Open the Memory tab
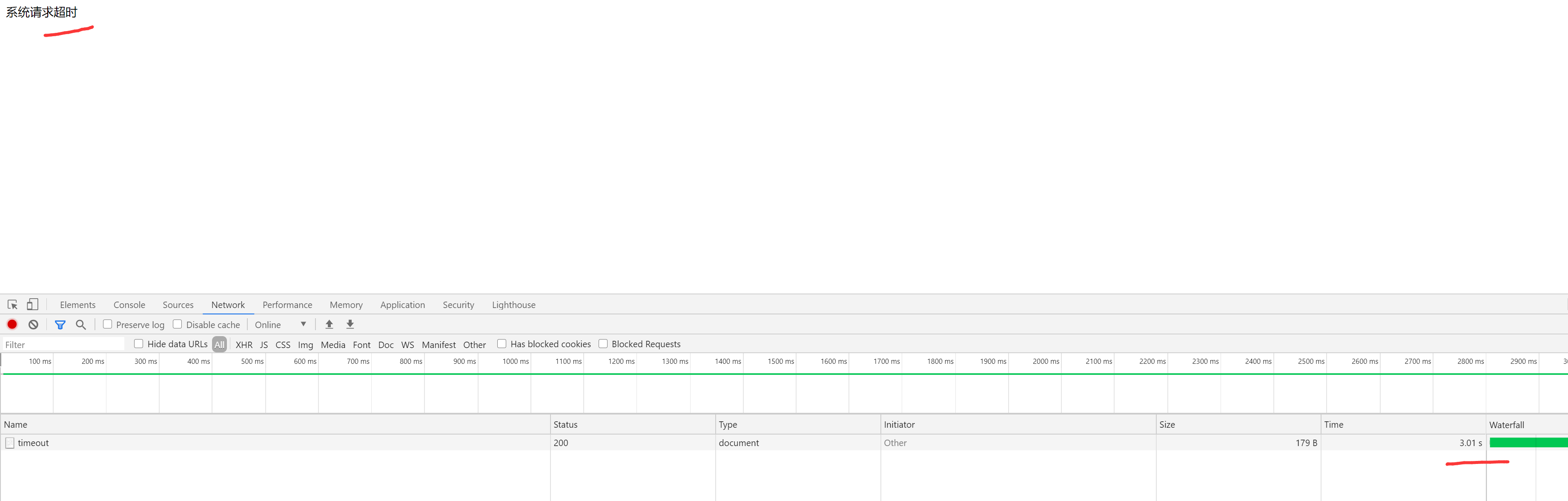This screenshot has width=1568, height=501. pos(347,305)
